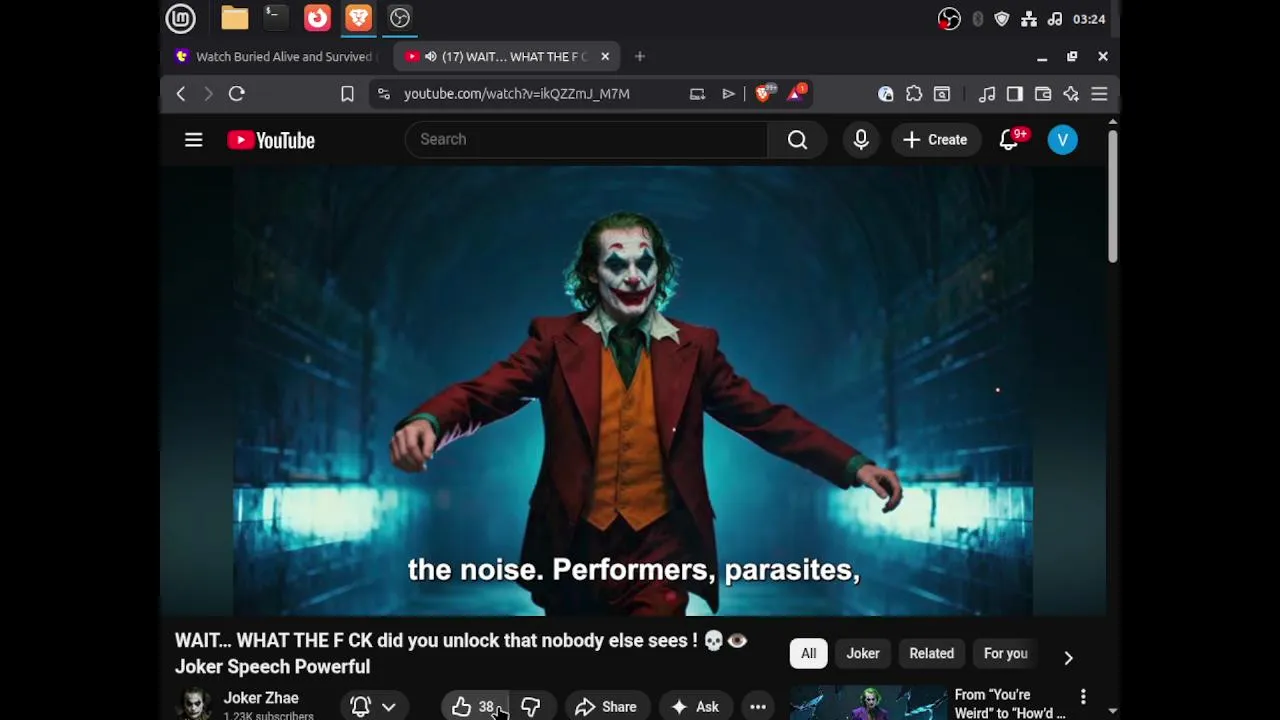Close the YouTube WAIT tab
This screenshot has height=720, width=1280.
pyautogui.click(x=605, y=57)
